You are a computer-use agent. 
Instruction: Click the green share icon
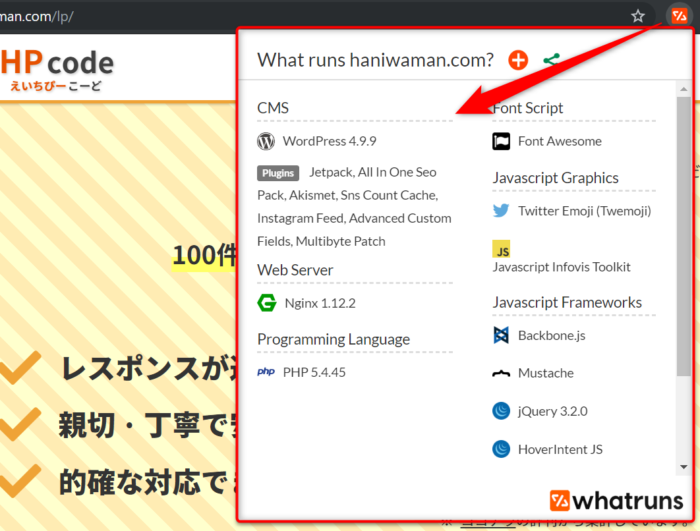point(551,60)
